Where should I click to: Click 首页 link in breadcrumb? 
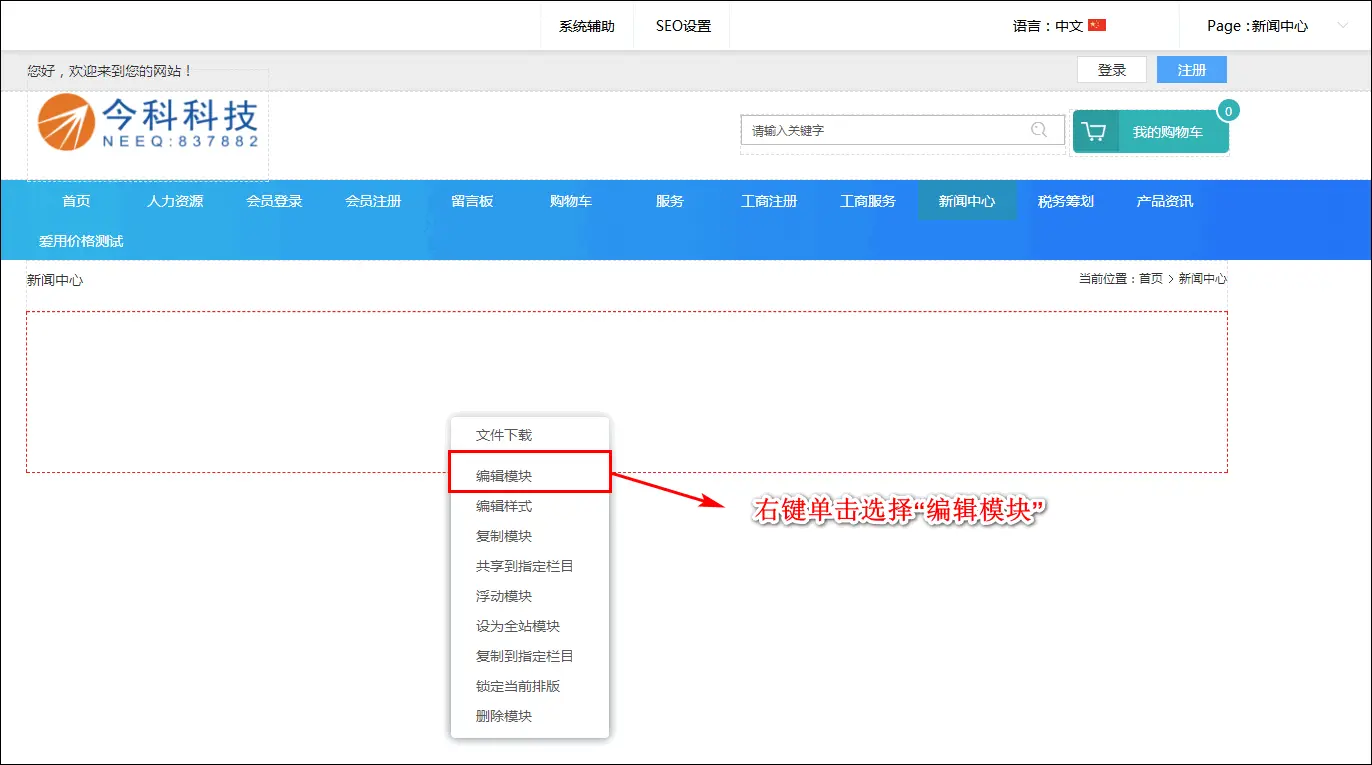[x=1151, y=279]
